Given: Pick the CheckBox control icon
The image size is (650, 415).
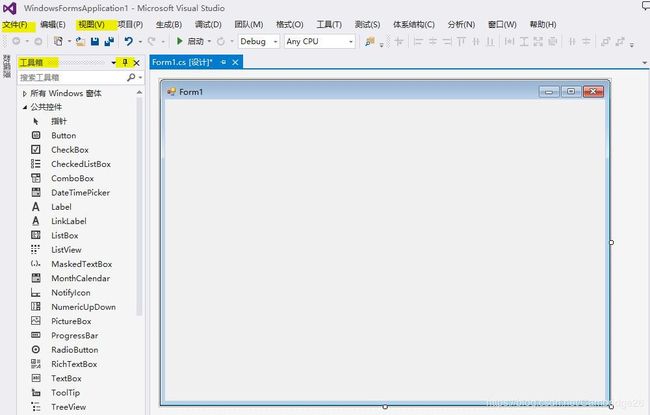Looking at the screenshot, I should 36,149.
